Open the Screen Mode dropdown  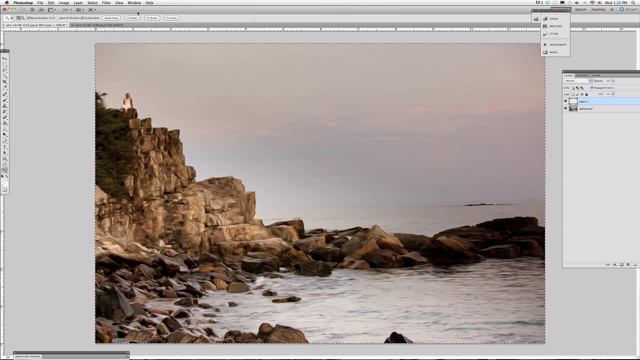92,10
